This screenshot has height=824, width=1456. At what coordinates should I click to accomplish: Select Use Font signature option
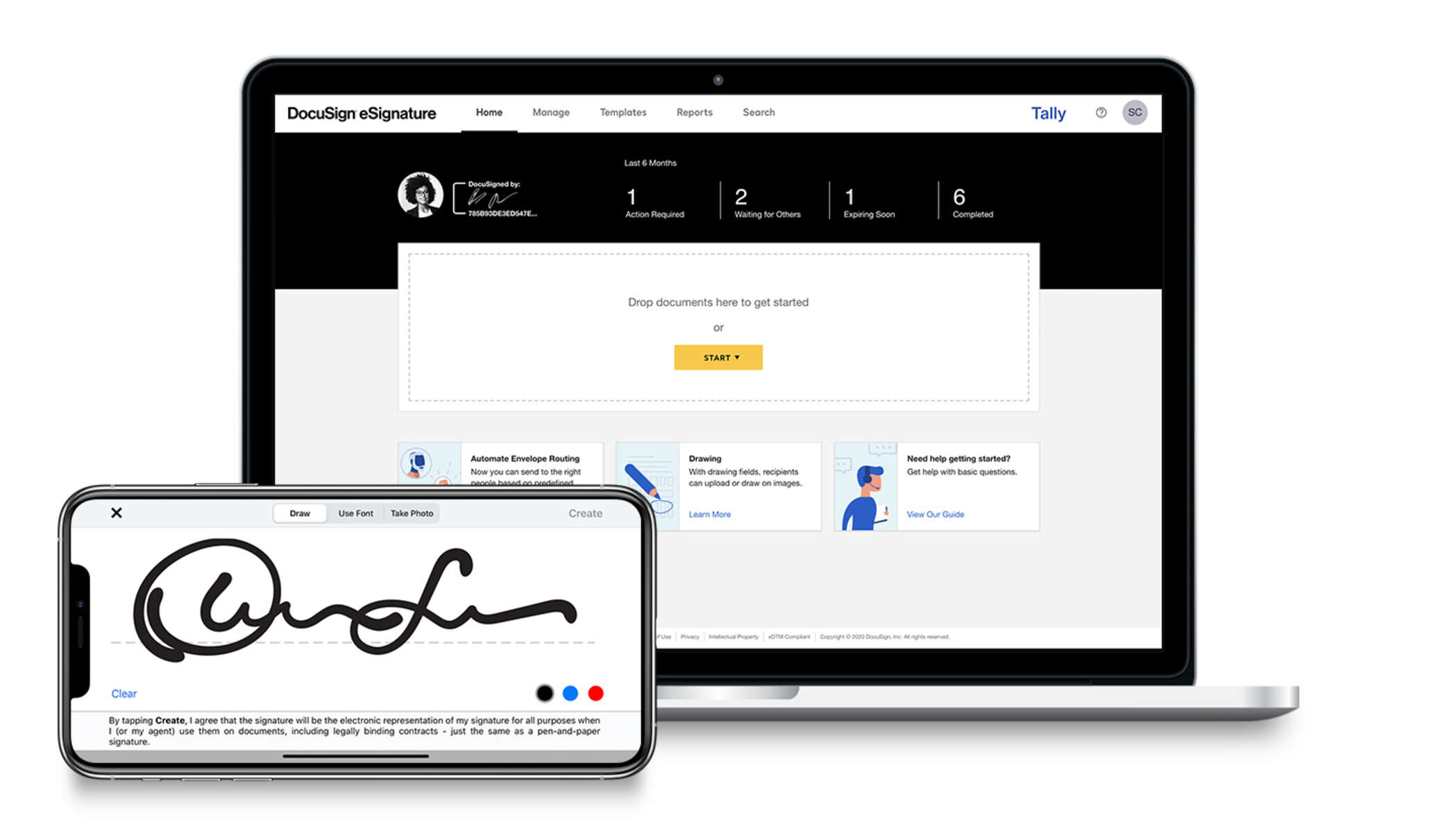coord(355,513)
